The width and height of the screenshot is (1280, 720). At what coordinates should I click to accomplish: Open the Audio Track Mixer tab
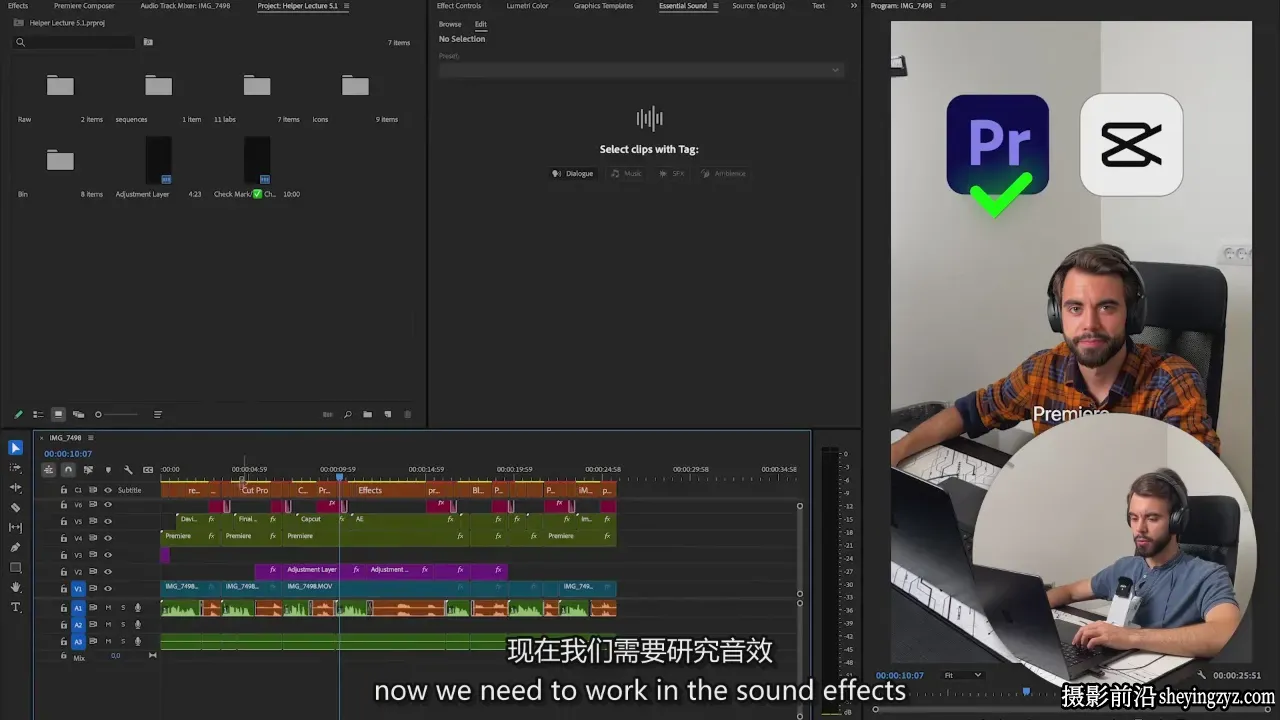point(186,6)
